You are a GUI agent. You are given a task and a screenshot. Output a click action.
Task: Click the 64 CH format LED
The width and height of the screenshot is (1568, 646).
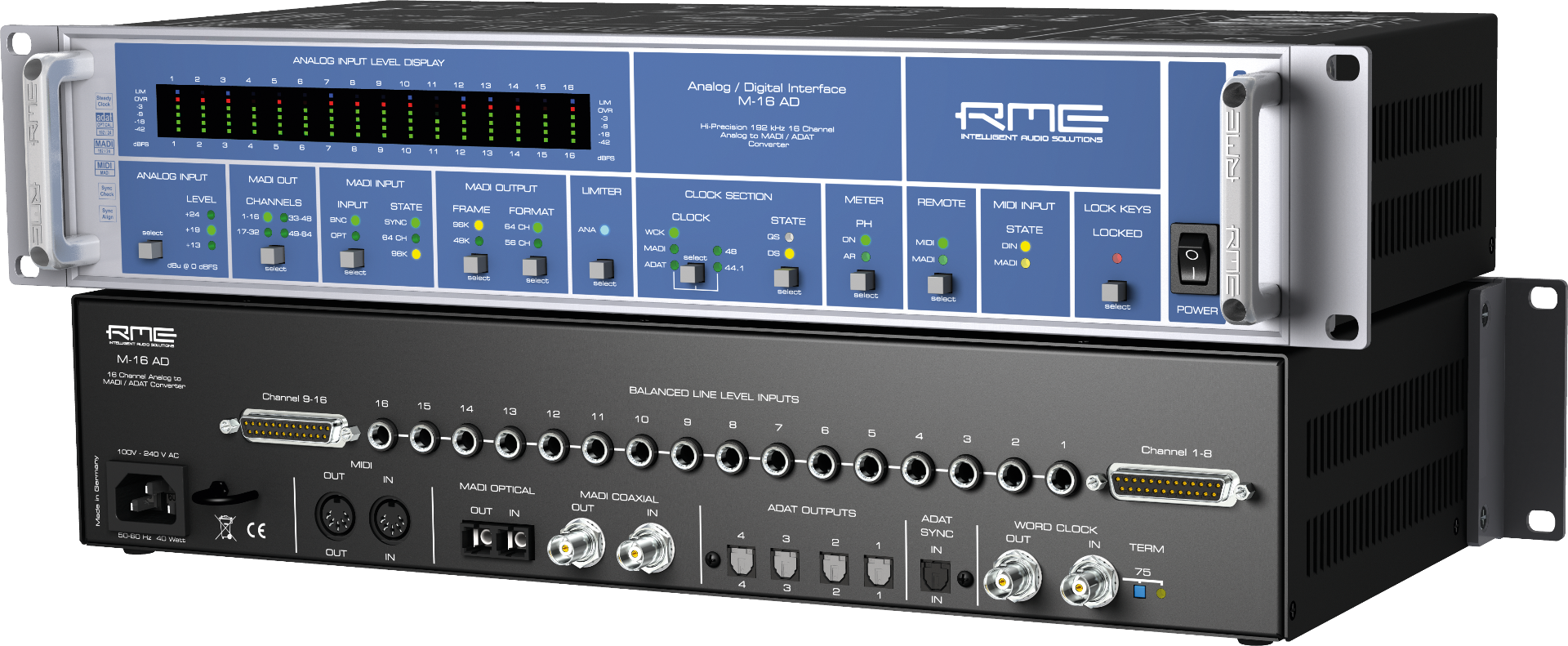538,227
